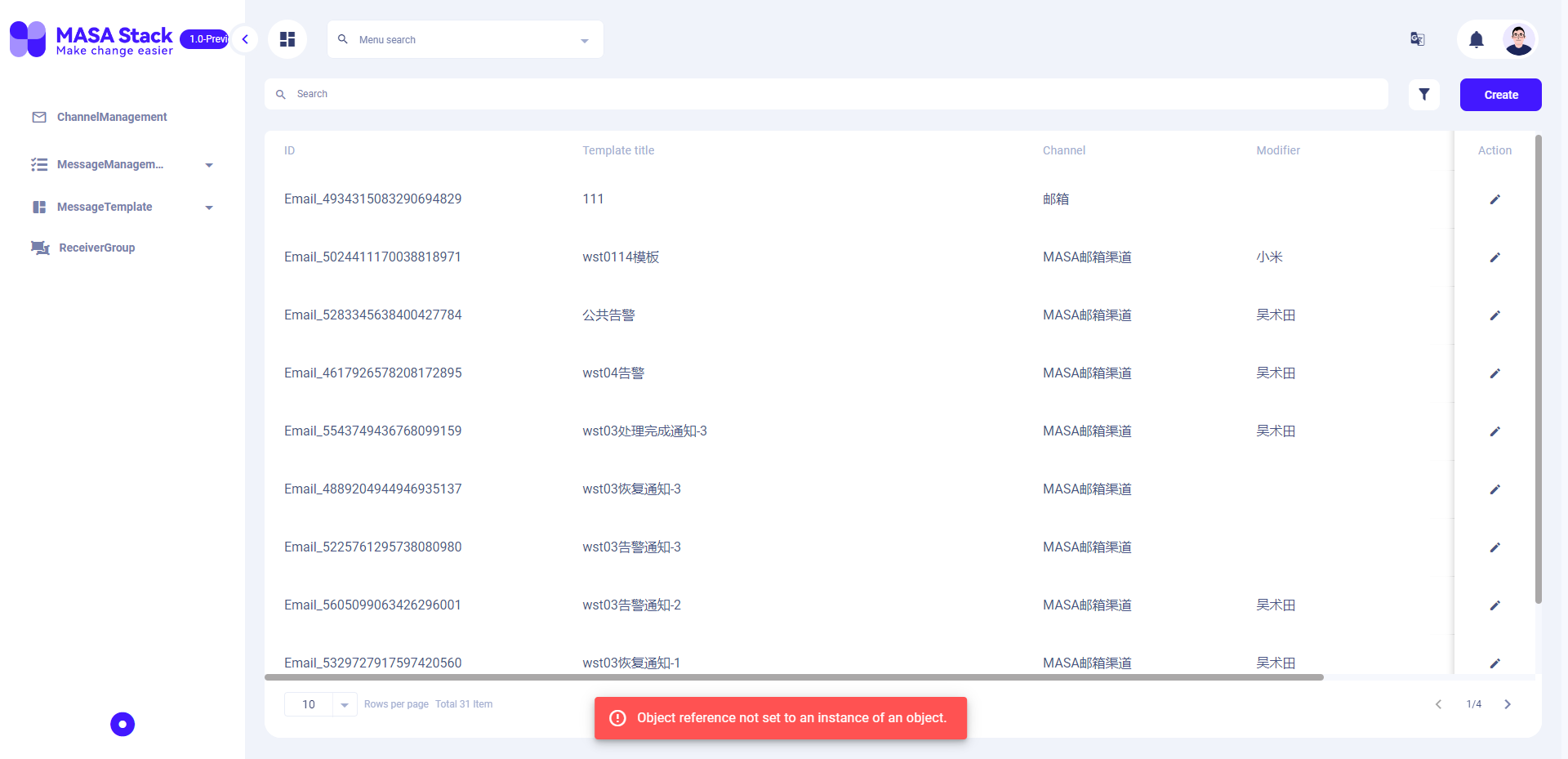Click the translate language icon
This screenshot has width=1568, height=759.
point(1417,39)
